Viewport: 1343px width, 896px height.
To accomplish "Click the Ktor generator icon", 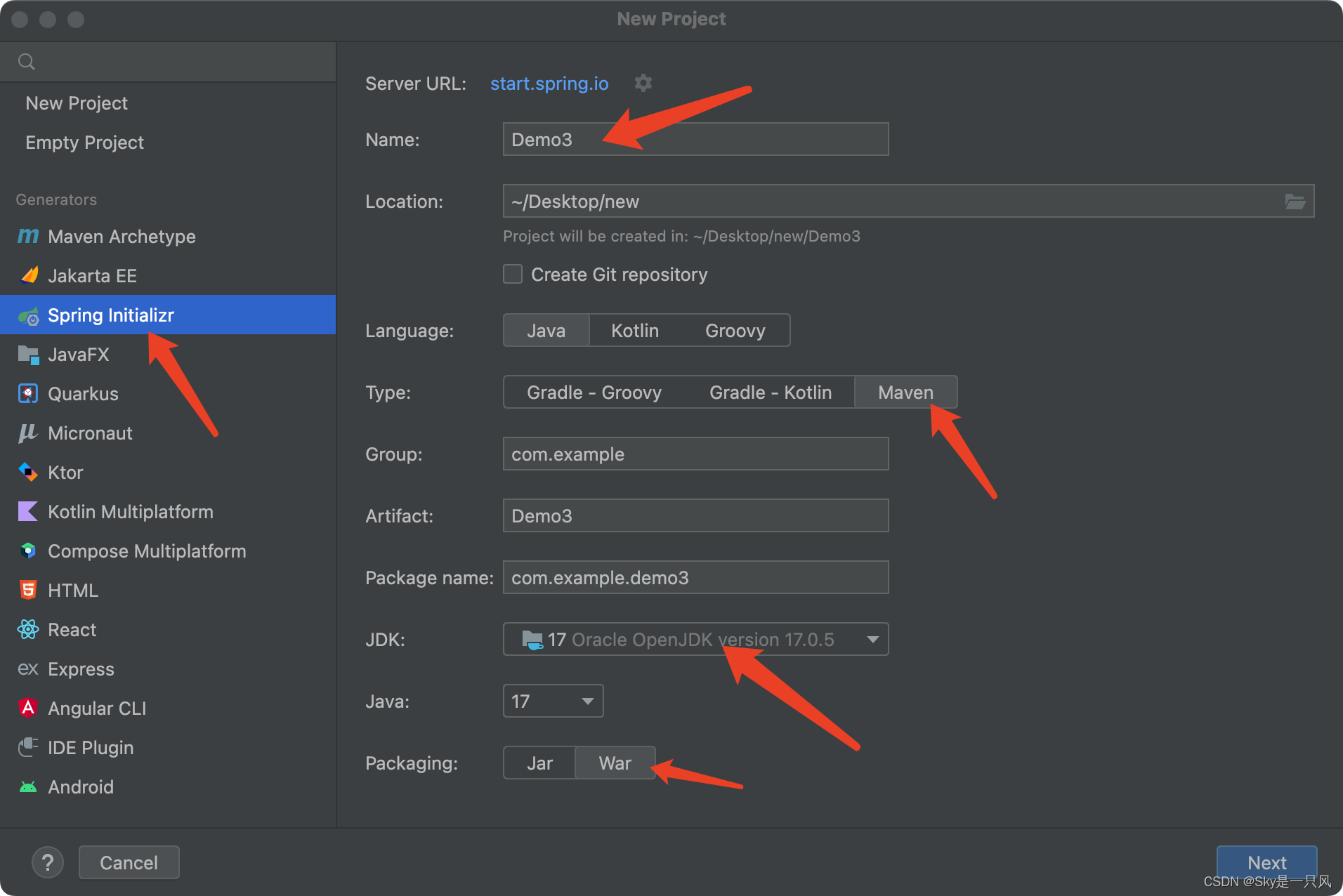I will click(x=28, y=473).
